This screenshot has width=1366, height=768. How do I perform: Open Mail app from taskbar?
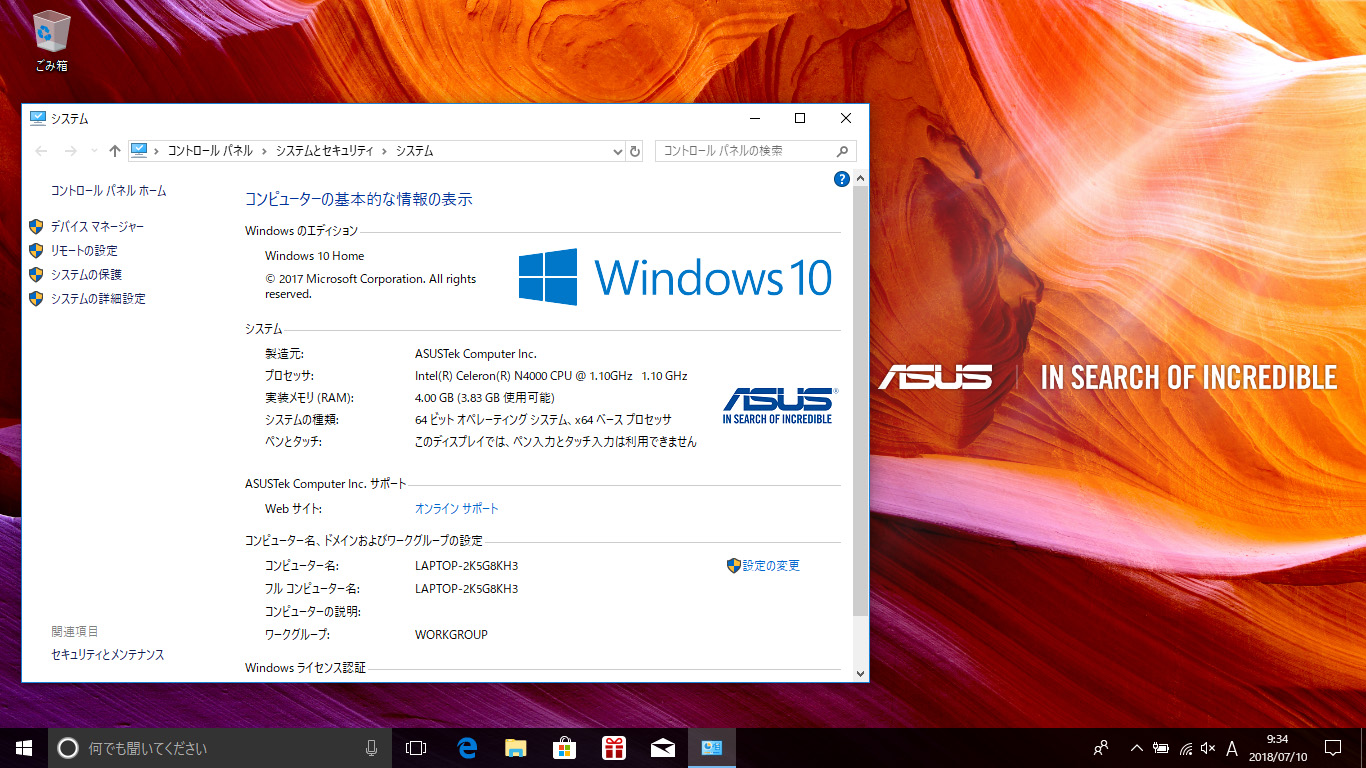[662, 748]
